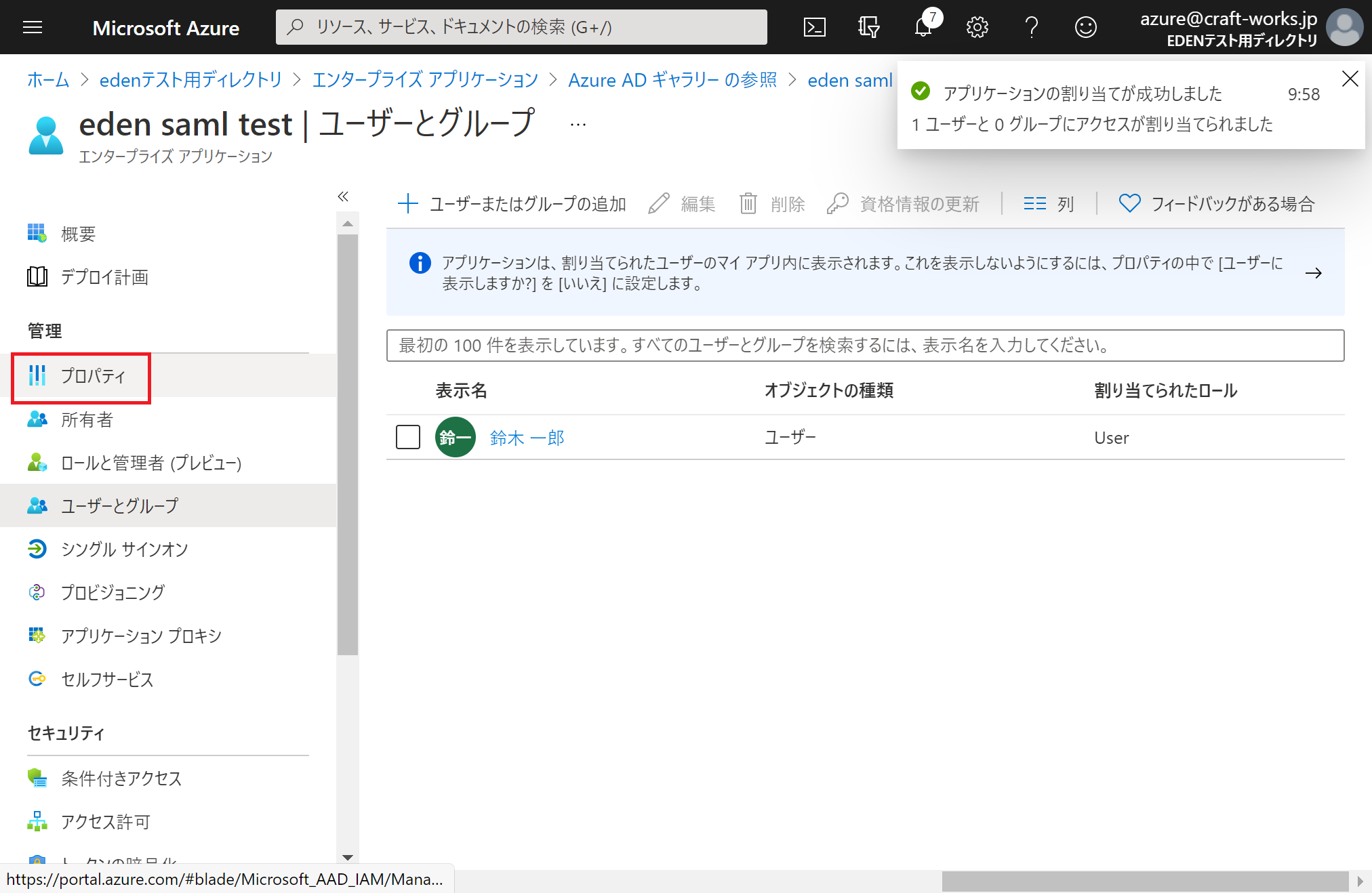This screenshot has height=893, width=1372.
Task: Open プロパティ in the sidebar
Action: coord(168,376)
